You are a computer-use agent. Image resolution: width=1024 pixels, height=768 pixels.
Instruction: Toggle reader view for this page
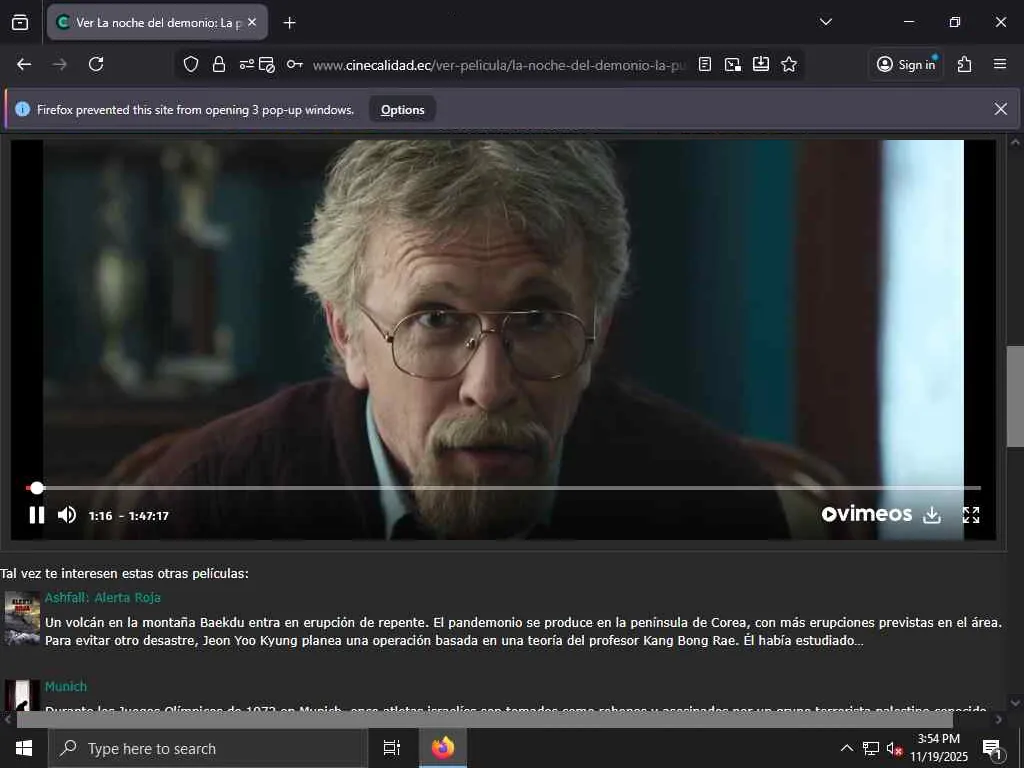(x=705, y=64)
